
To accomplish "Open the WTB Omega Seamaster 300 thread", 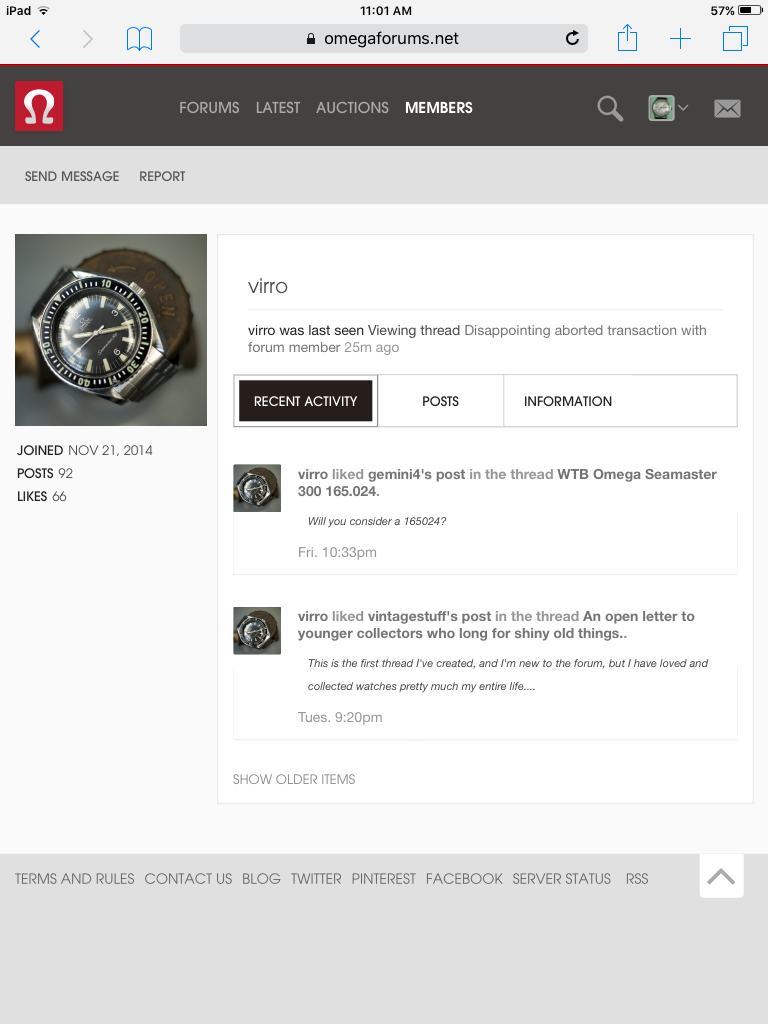I will (x=636, y=474).
